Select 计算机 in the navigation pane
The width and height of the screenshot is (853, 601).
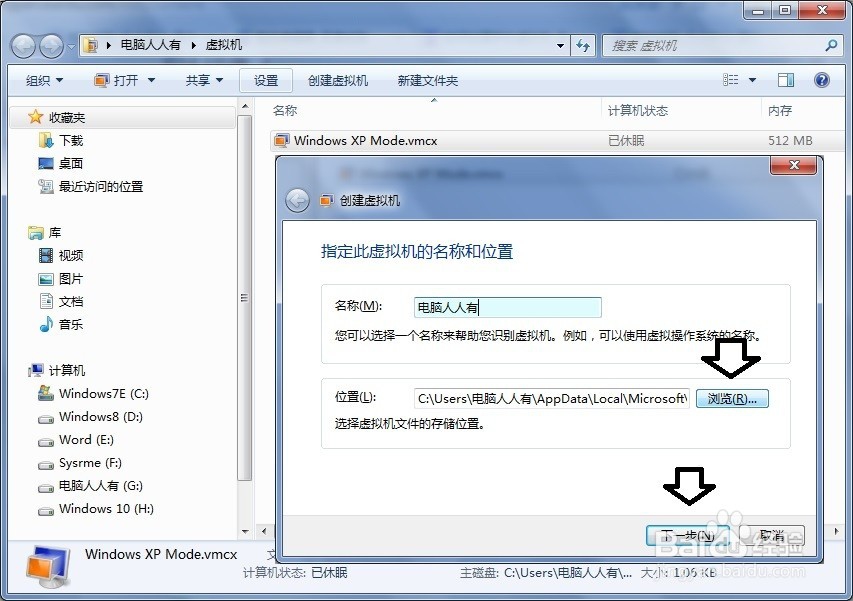click(66, 370)
